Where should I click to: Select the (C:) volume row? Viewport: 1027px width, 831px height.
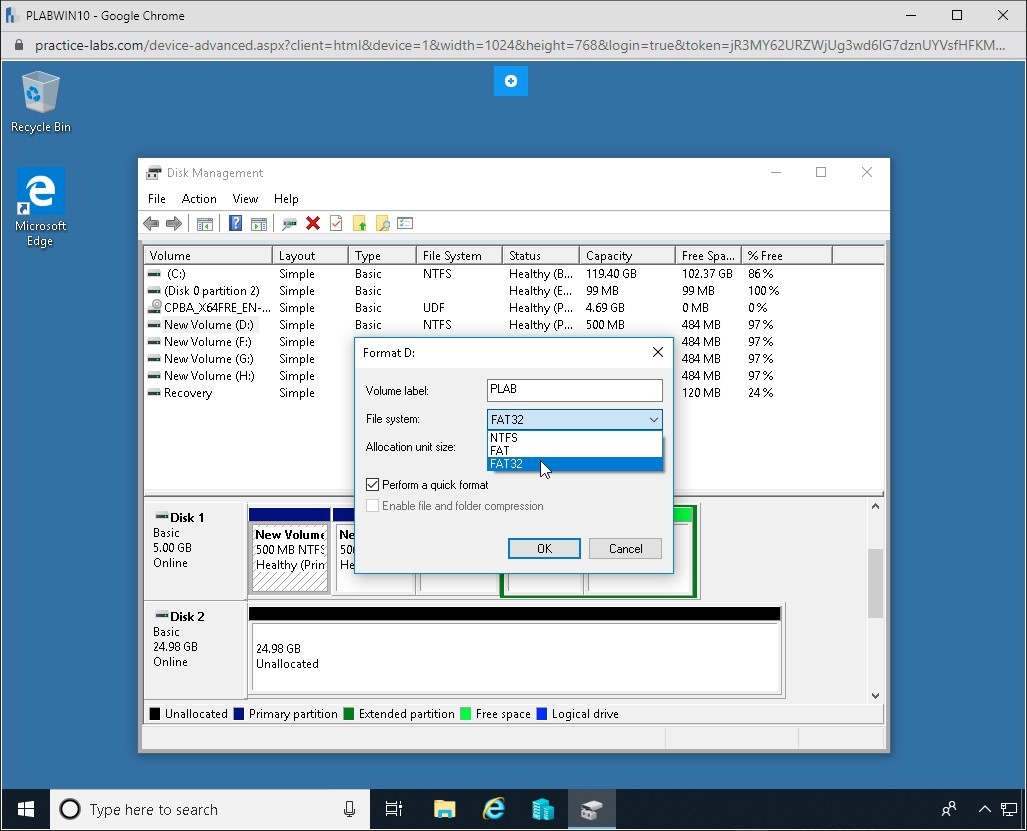pos(514,274)
